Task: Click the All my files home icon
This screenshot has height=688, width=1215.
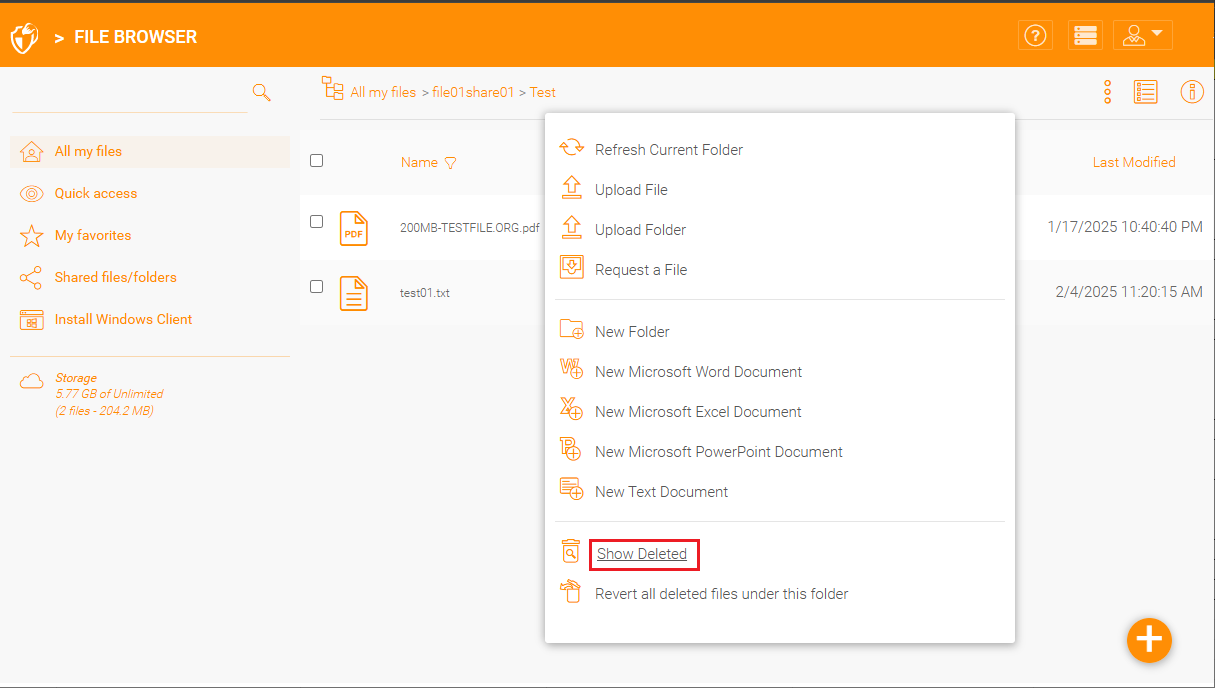Action: coord(32,151)
